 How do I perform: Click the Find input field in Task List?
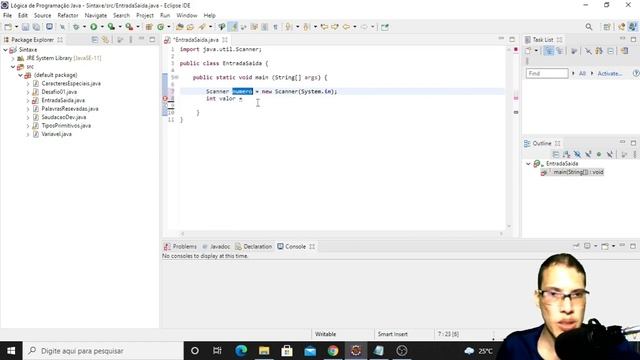(x=547, y=73)
